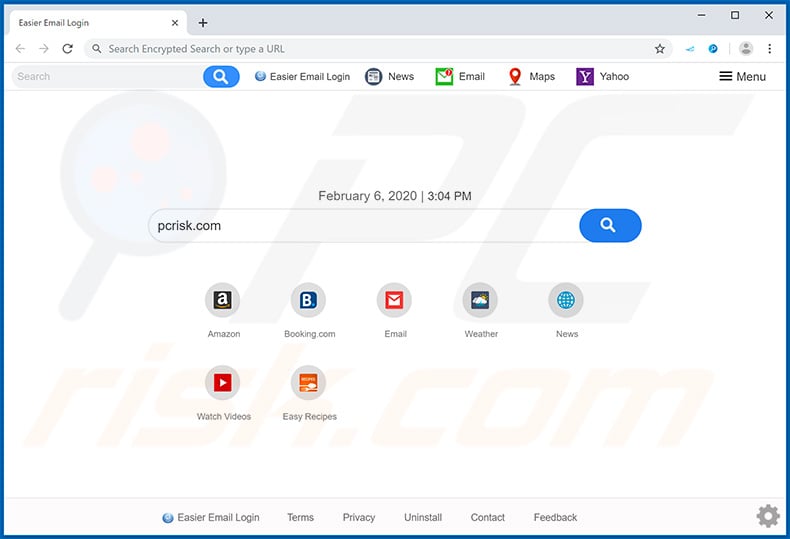Maximize the browser window
790x539 pixels.
click(735, 16)
